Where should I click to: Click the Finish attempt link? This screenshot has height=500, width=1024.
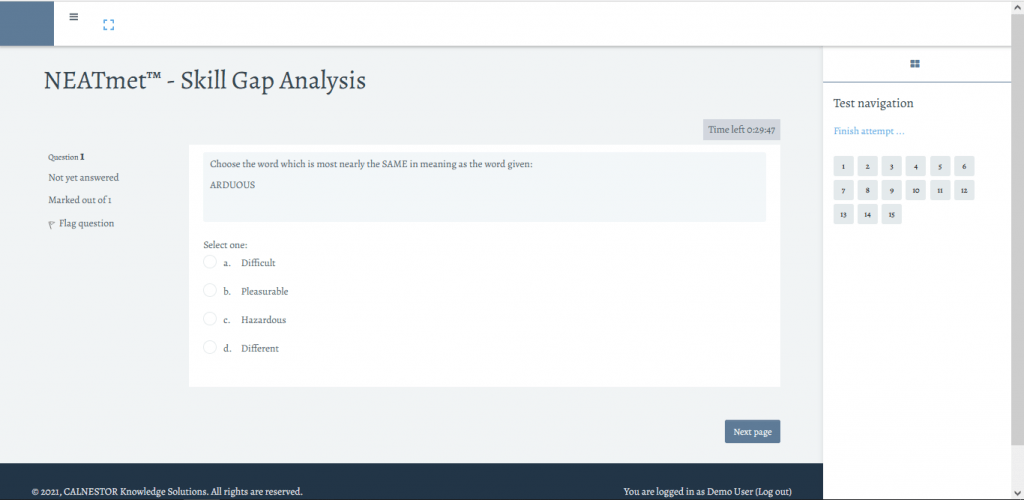click(x=869, y=131)
